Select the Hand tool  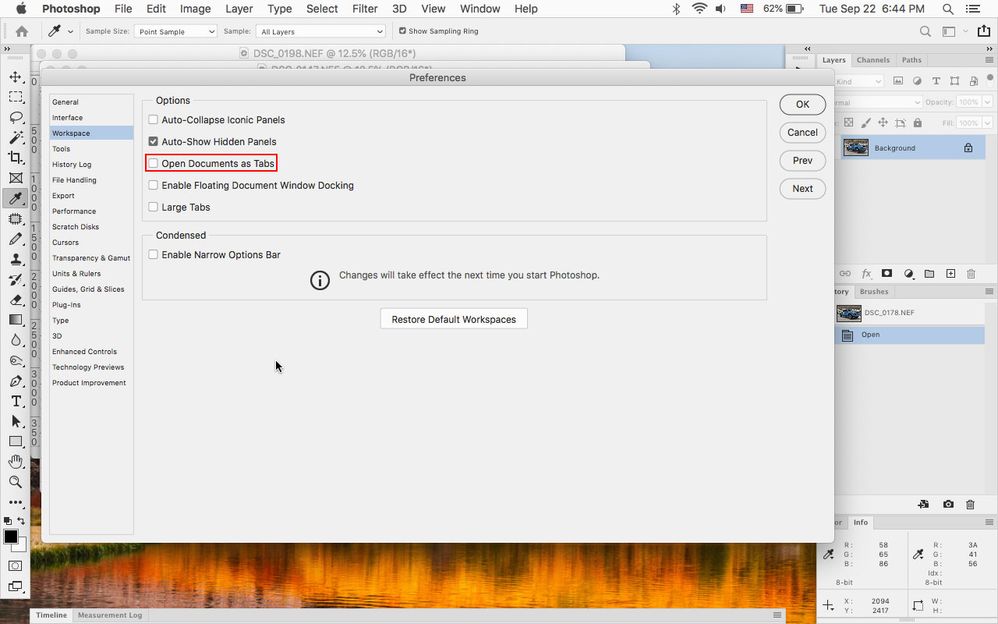click(x=15, y=462)
